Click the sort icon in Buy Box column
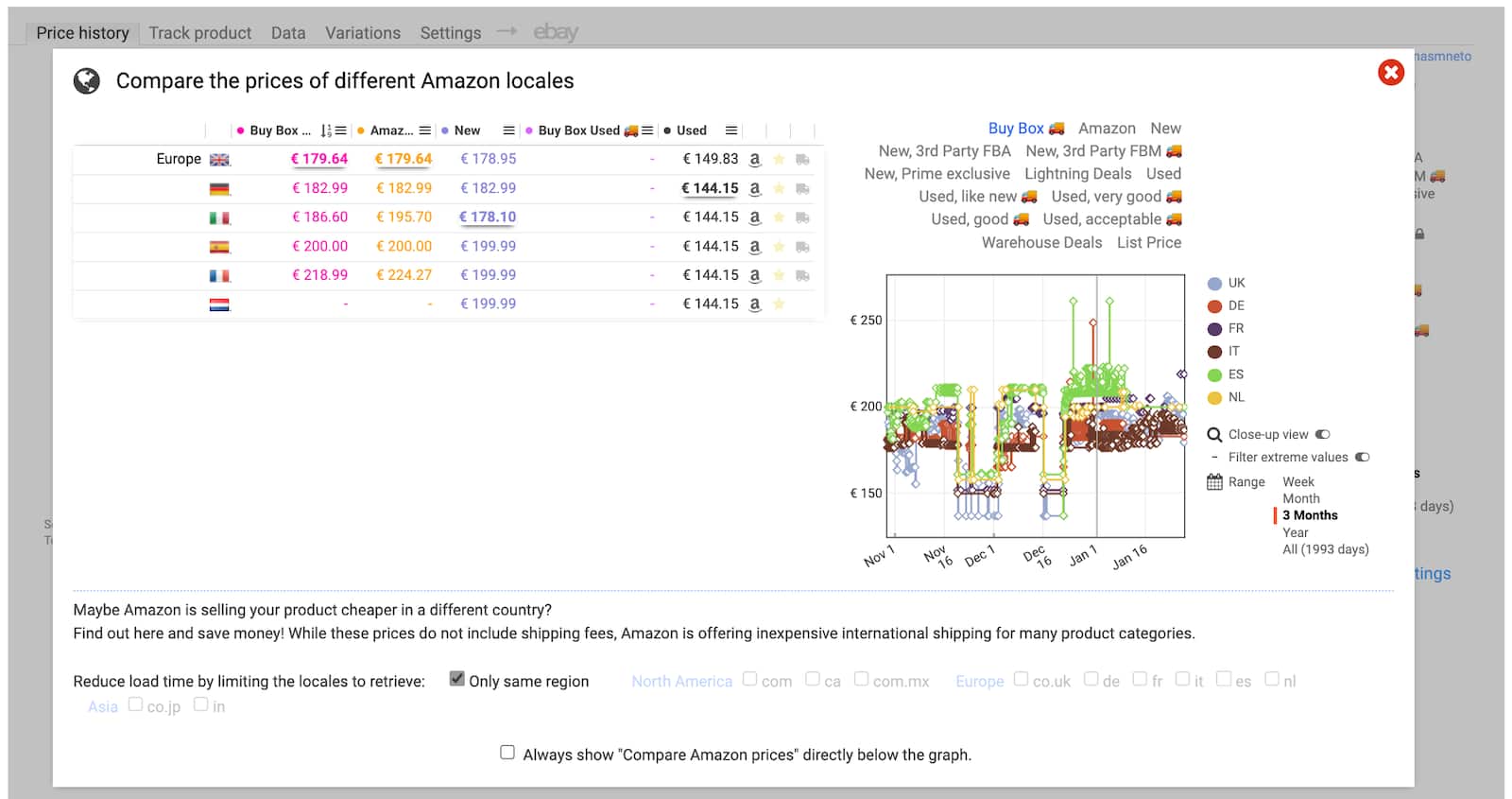Screen dimensions: 1512x799 (326, 130)
